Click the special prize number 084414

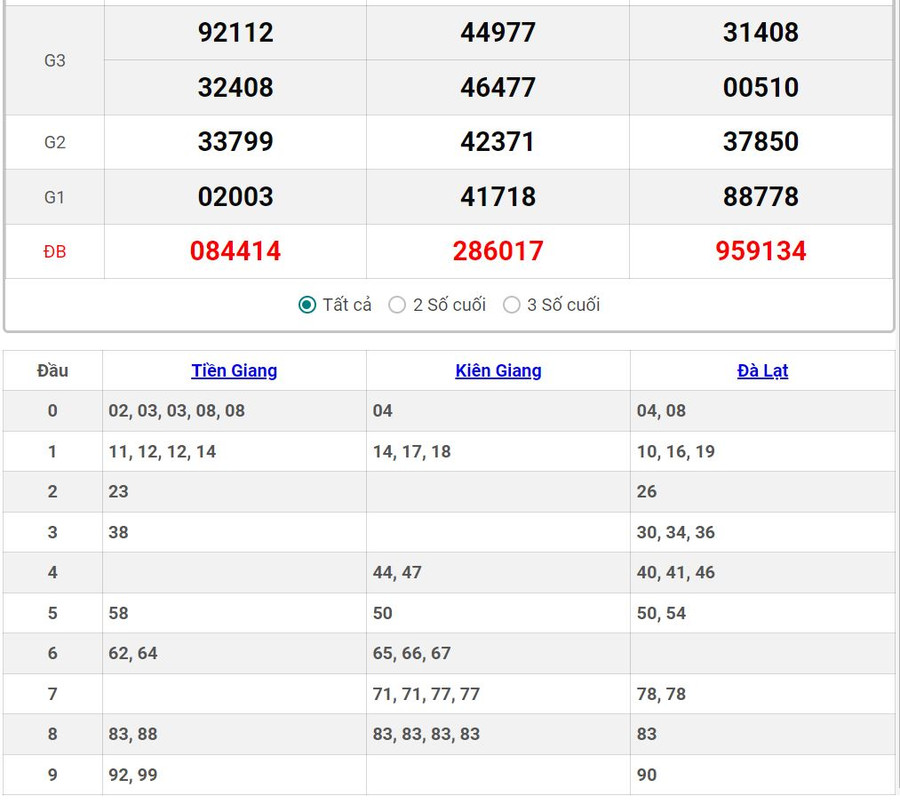click(x=235, y=251)
